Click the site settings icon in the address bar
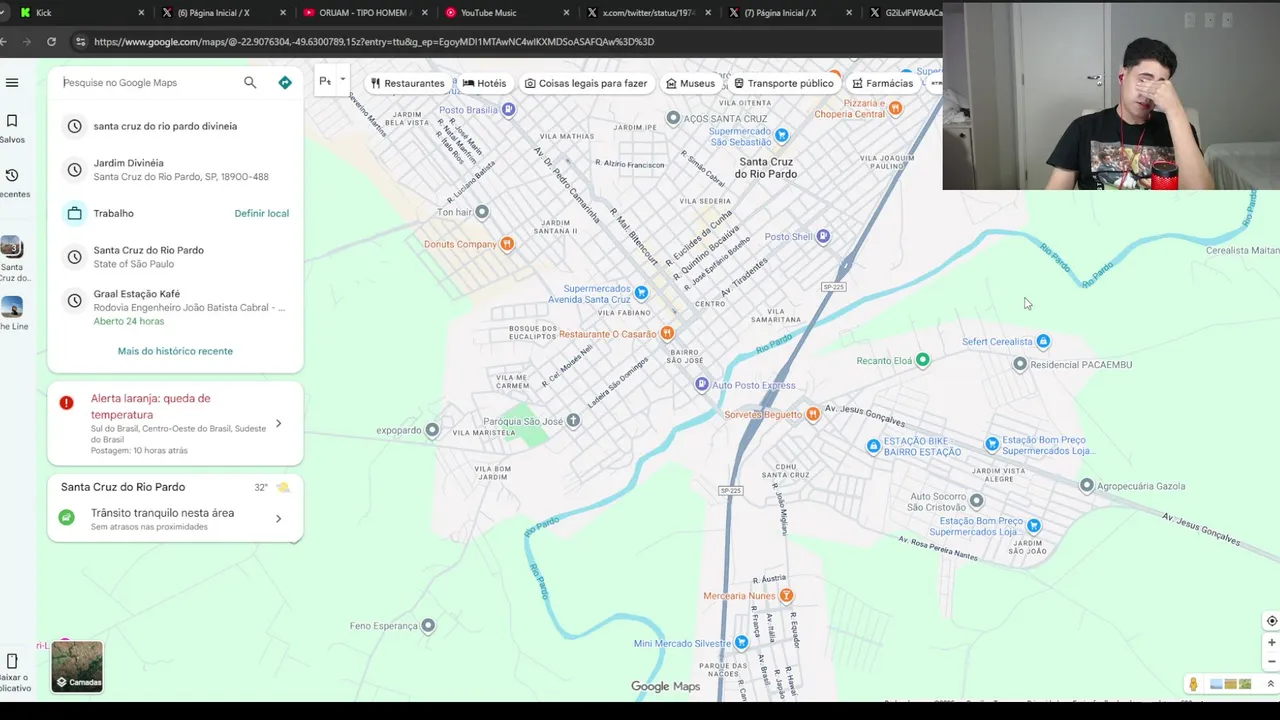 tap(80, 42)
